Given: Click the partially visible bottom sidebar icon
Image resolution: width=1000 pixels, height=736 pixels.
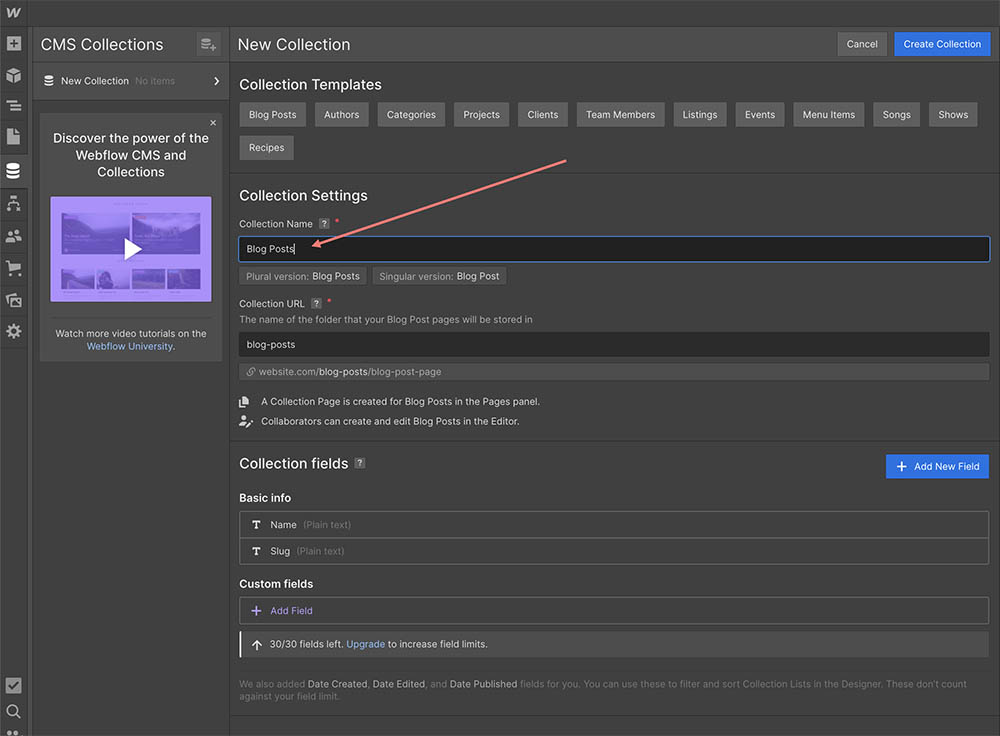Looking at the screenshot, I should (x=13, y=732).
